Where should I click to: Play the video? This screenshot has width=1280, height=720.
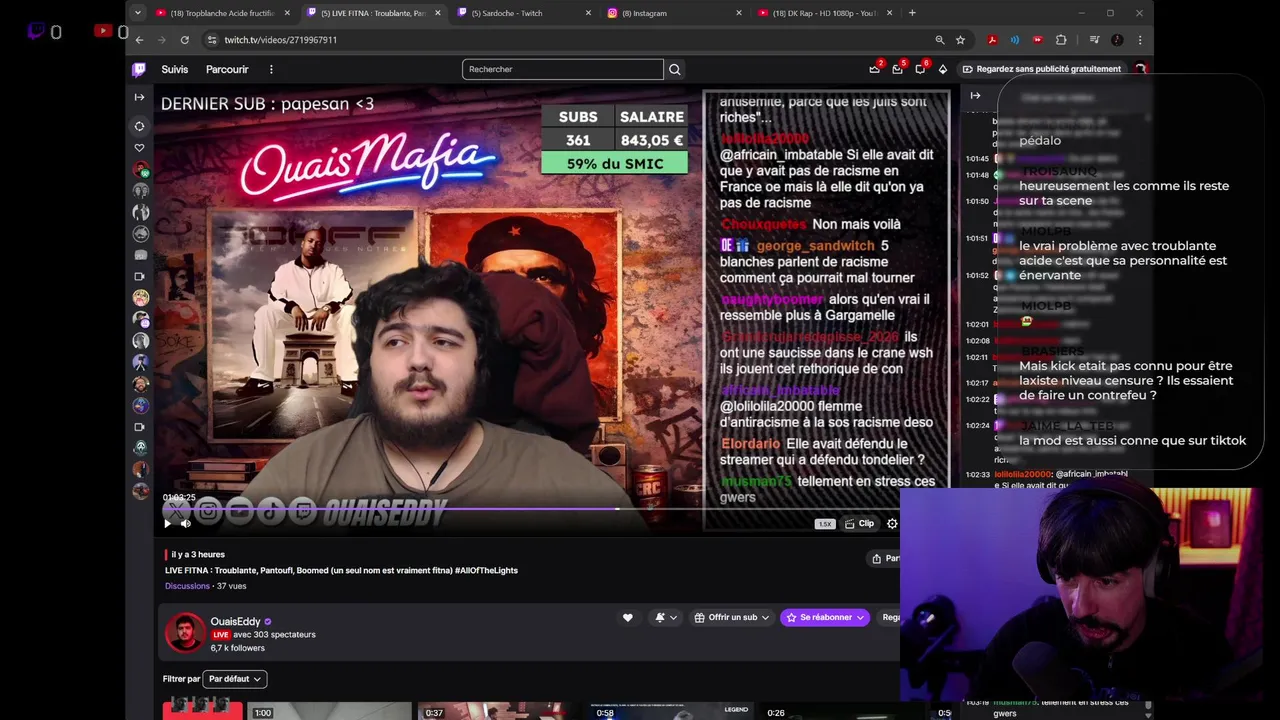tap(167, 523)
